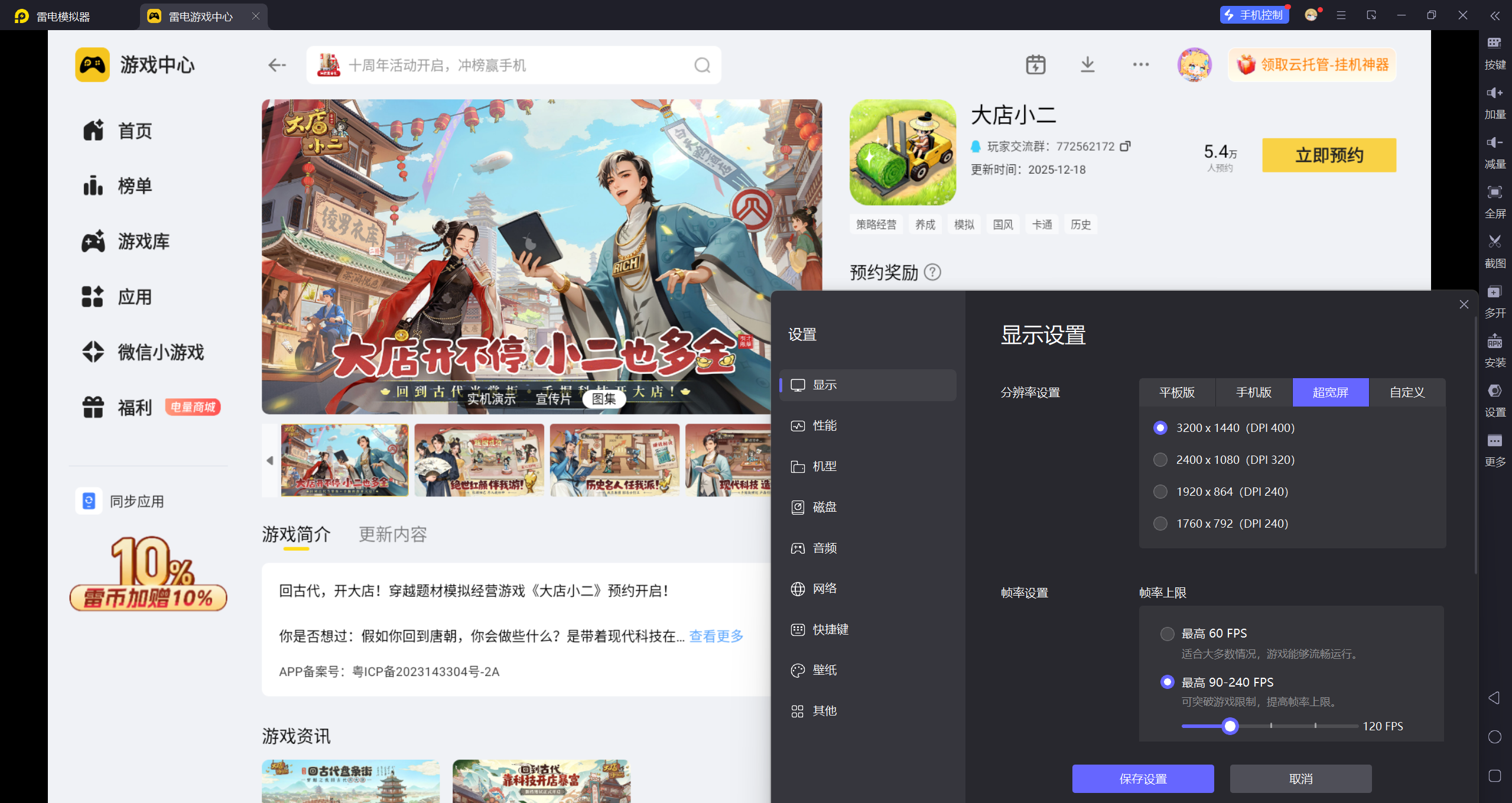Expand description with 查看更多 link
The image size is (1512, 803).
pos(716,636)
